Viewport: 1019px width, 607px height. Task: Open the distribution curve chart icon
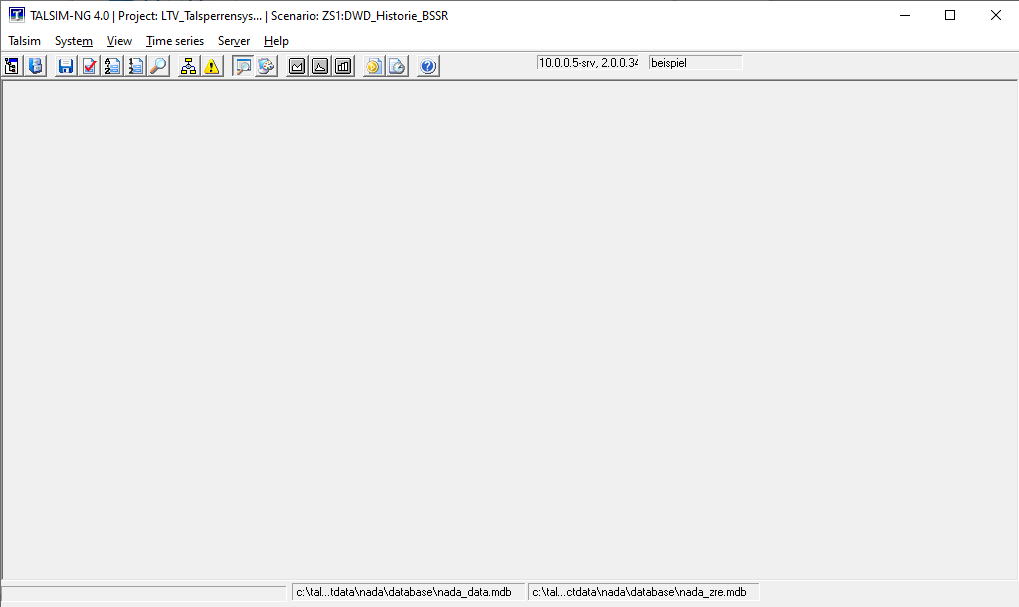[x=320, y=66]
